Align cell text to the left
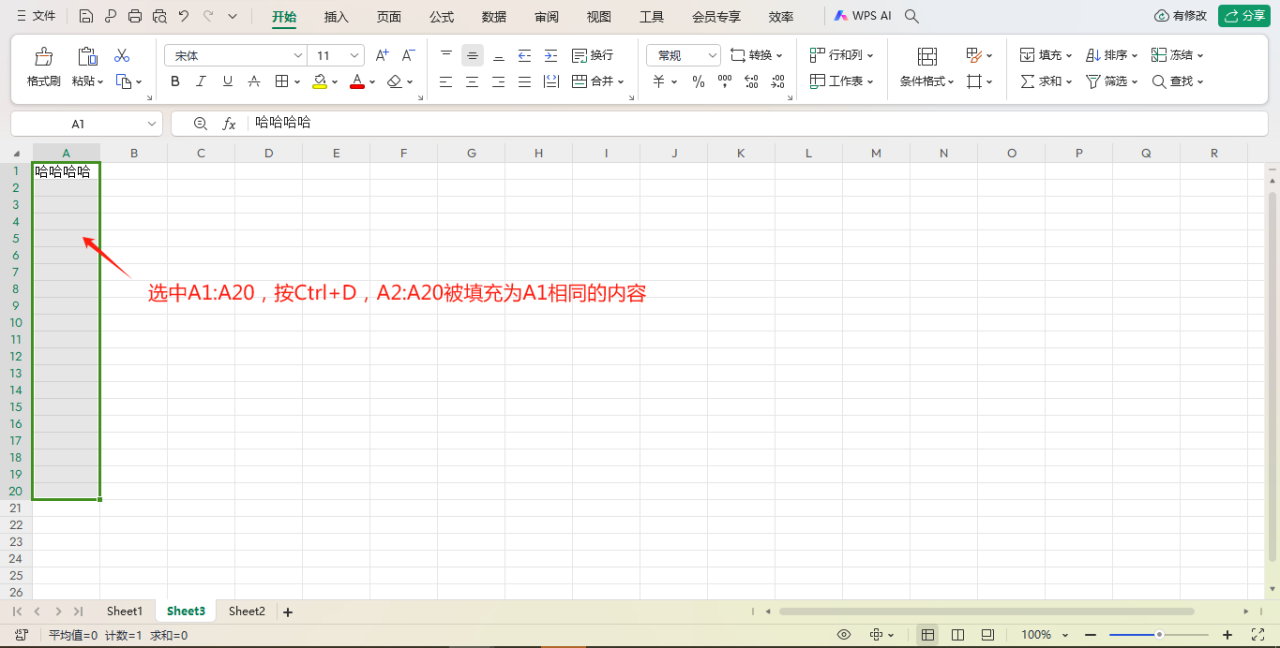Screen dimensions: 1280x648 click(446, 81)
